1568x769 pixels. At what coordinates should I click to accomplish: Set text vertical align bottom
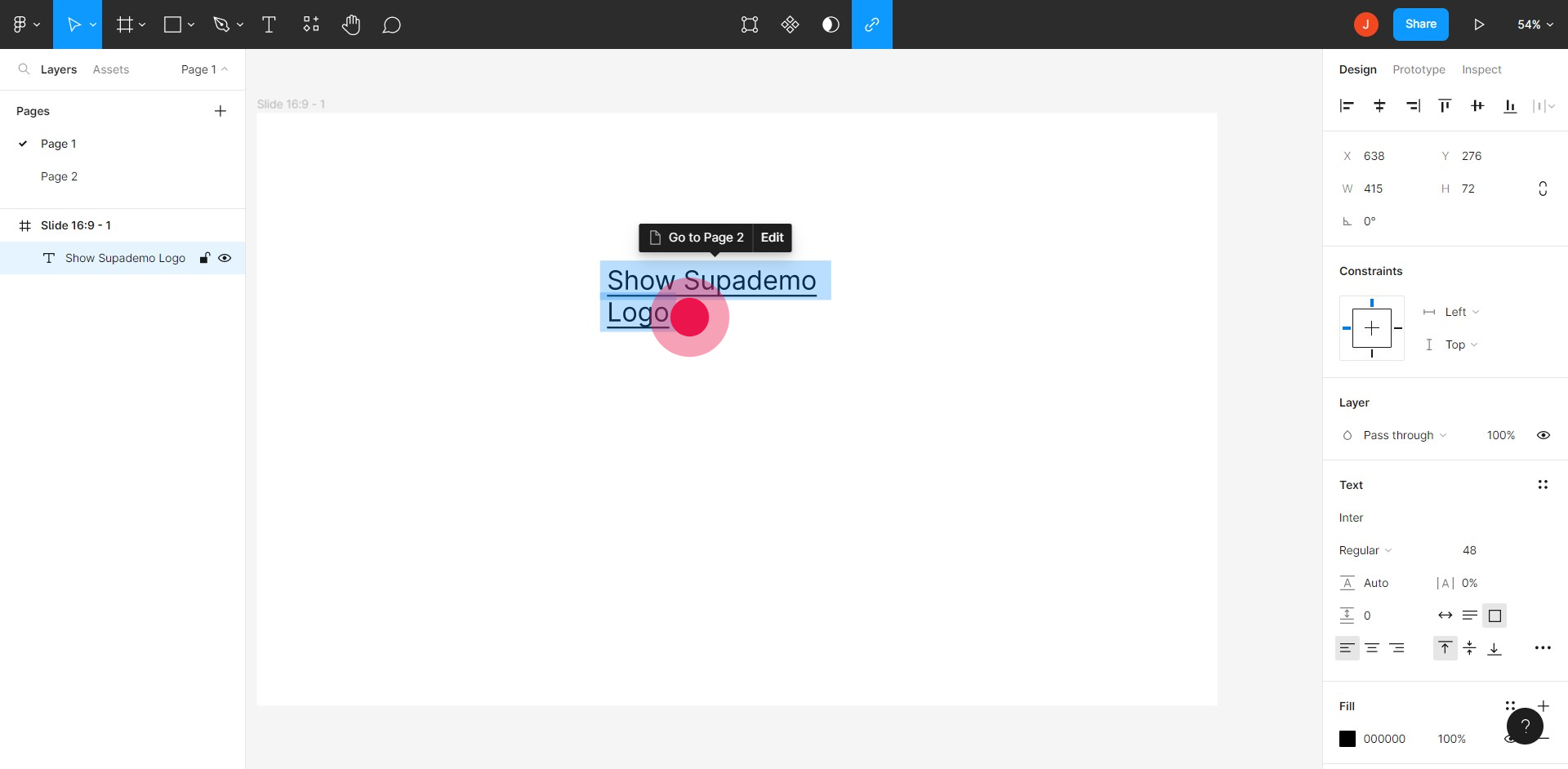pyautogui.click(x=1494, y=648)
